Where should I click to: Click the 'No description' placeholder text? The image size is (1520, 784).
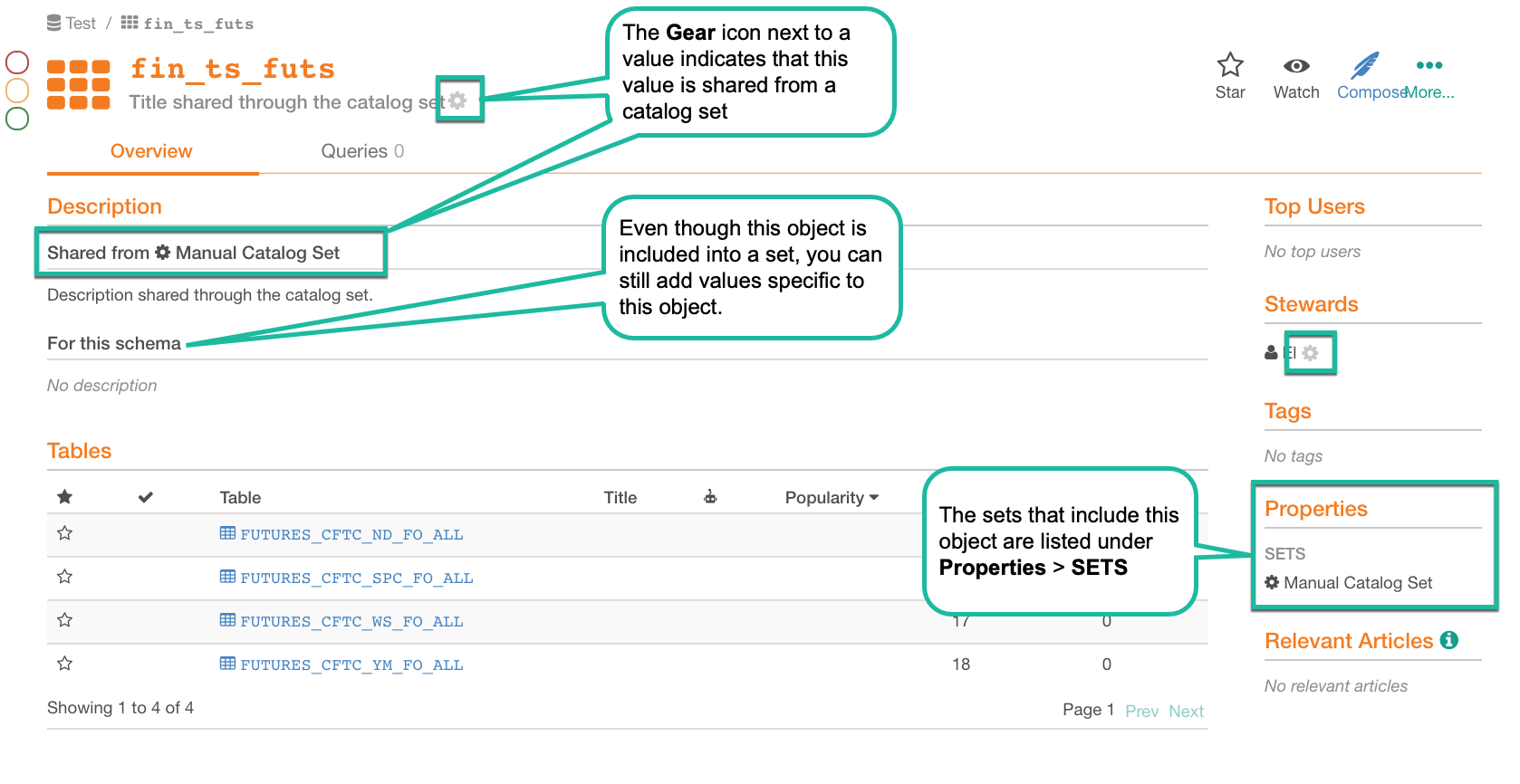(101, 386)
